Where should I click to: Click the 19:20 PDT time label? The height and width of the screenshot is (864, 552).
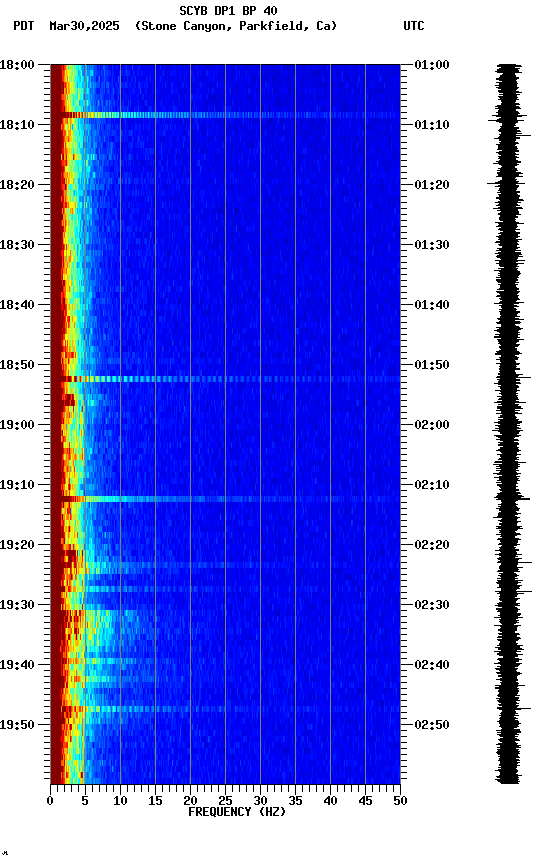(x=17, y=545)
